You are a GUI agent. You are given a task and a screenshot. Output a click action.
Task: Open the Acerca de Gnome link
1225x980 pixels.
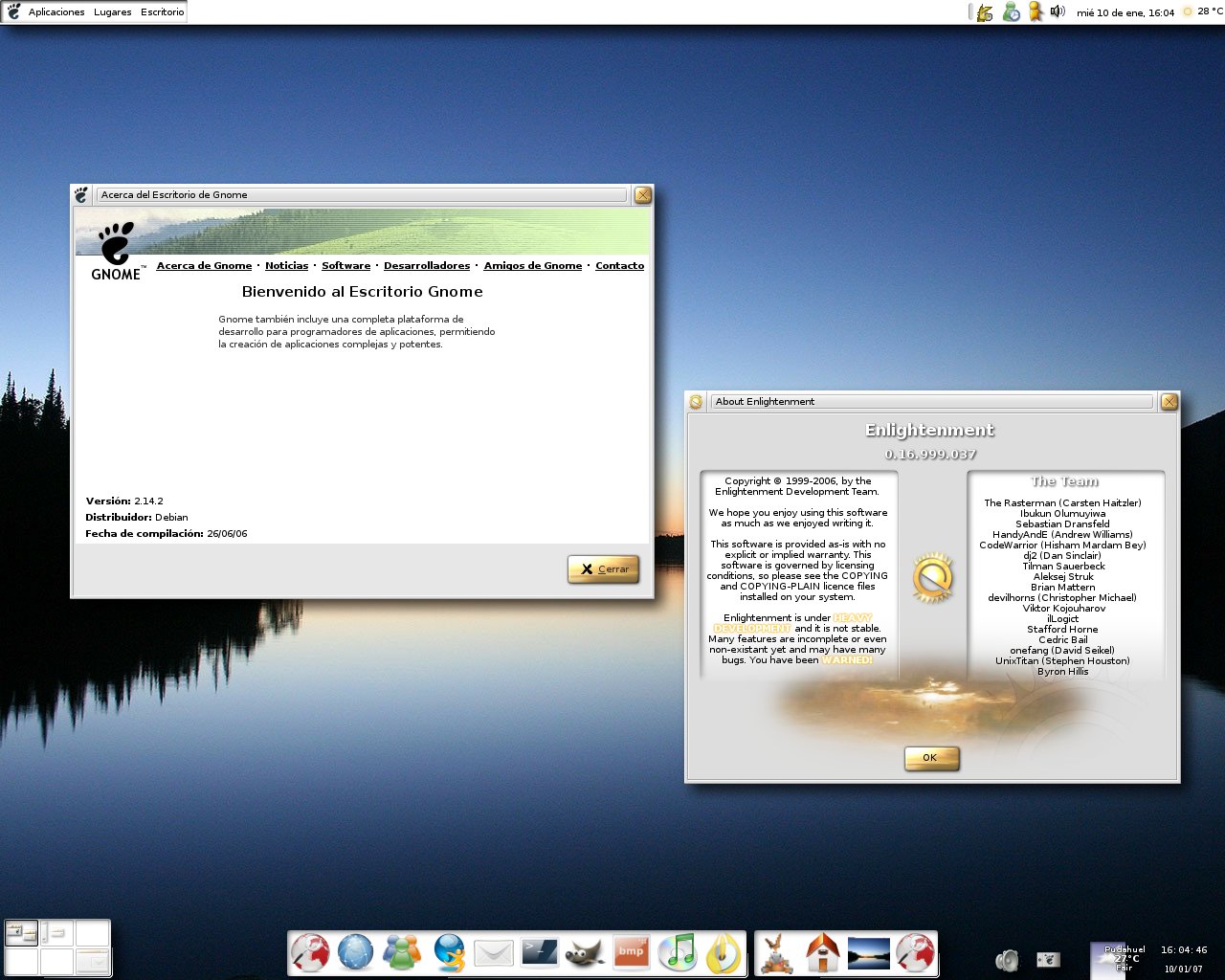pyautogui.click(x=204, y=266)
